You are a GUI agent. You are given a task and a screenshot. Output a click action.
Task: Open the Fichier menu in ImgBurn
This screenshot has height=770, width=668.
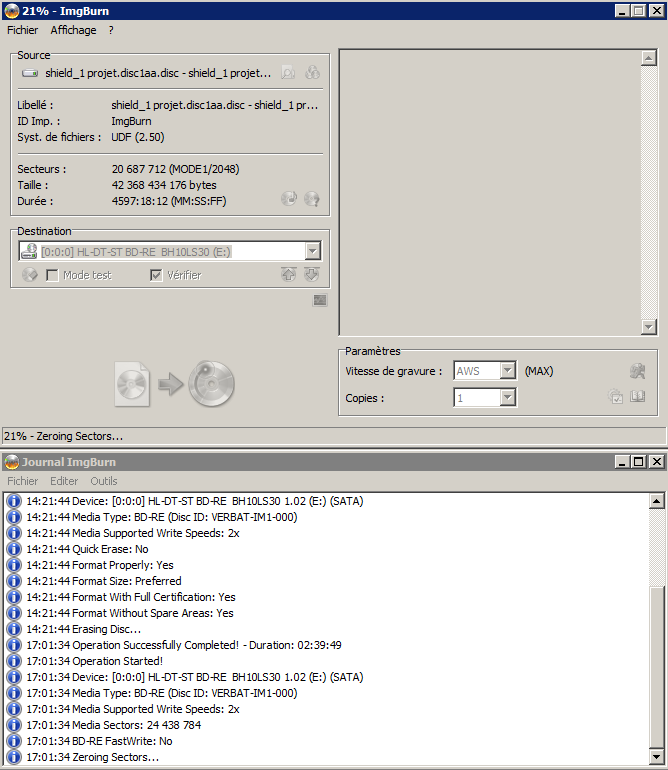pos(23,30)
